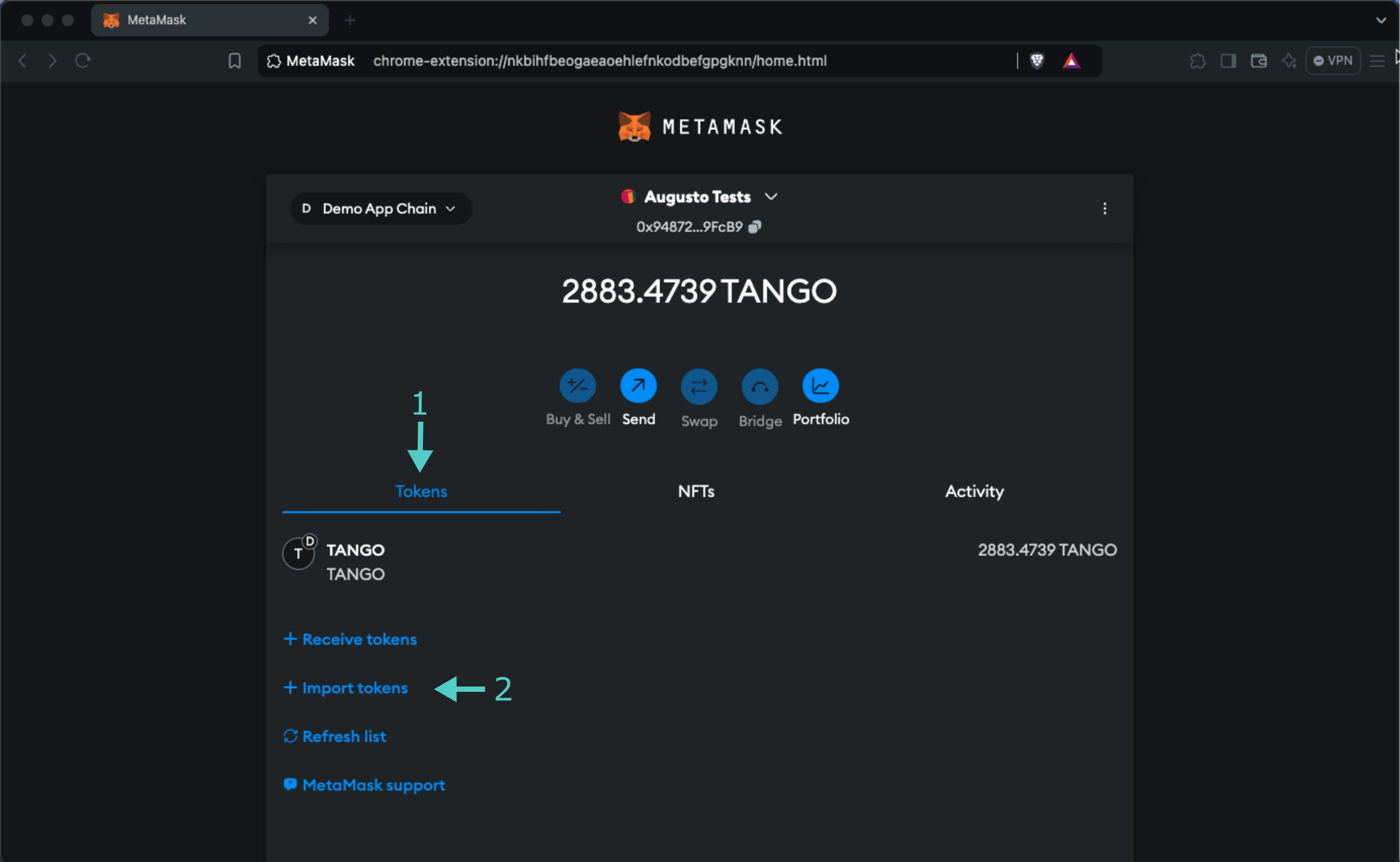Open the tab search chevron
The image size is (1400, 862).
click(x=1381, y=20)
